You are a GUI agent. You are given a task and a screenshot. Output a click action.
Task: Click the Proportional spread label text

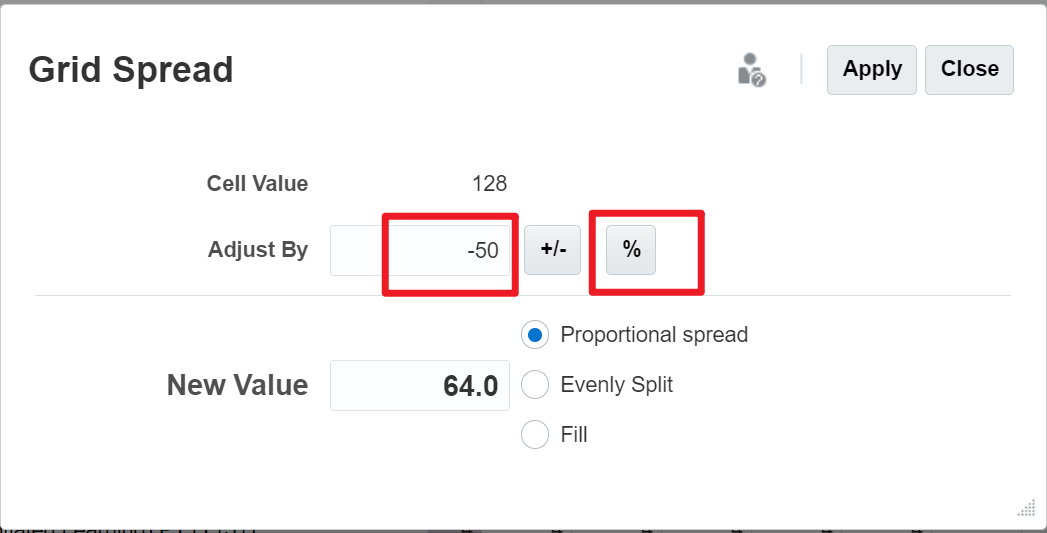(654, 335)
